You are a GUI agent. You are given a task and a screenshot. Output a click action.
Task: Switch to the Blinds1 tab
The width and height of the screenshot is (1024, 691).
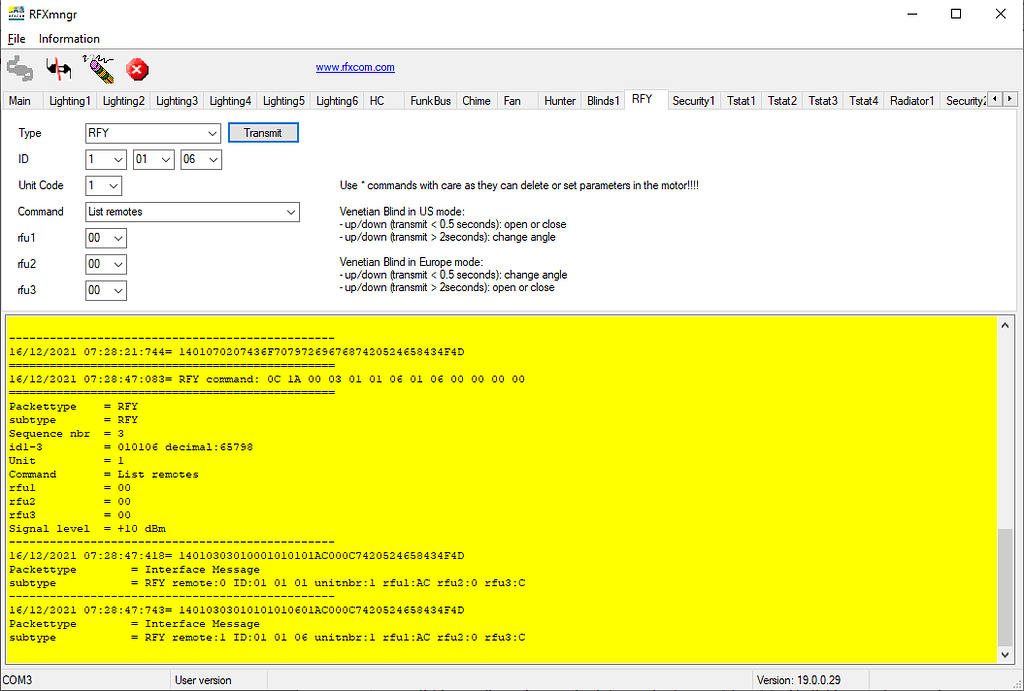click(x=603, y=101)
